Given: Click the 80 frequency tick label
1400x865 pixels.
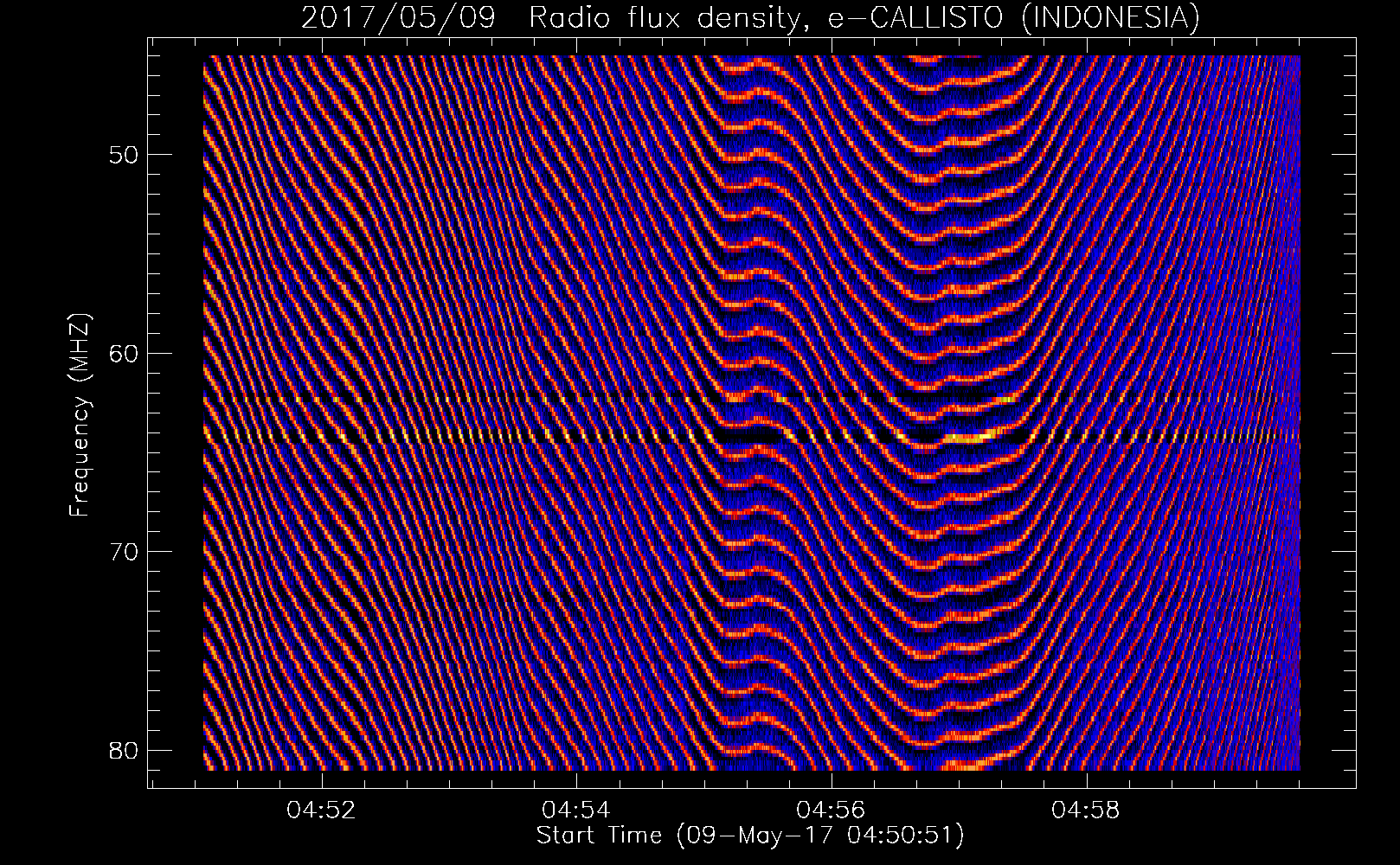Looking at the screenshot, I should pyautogui.click(x=122, y=749).
